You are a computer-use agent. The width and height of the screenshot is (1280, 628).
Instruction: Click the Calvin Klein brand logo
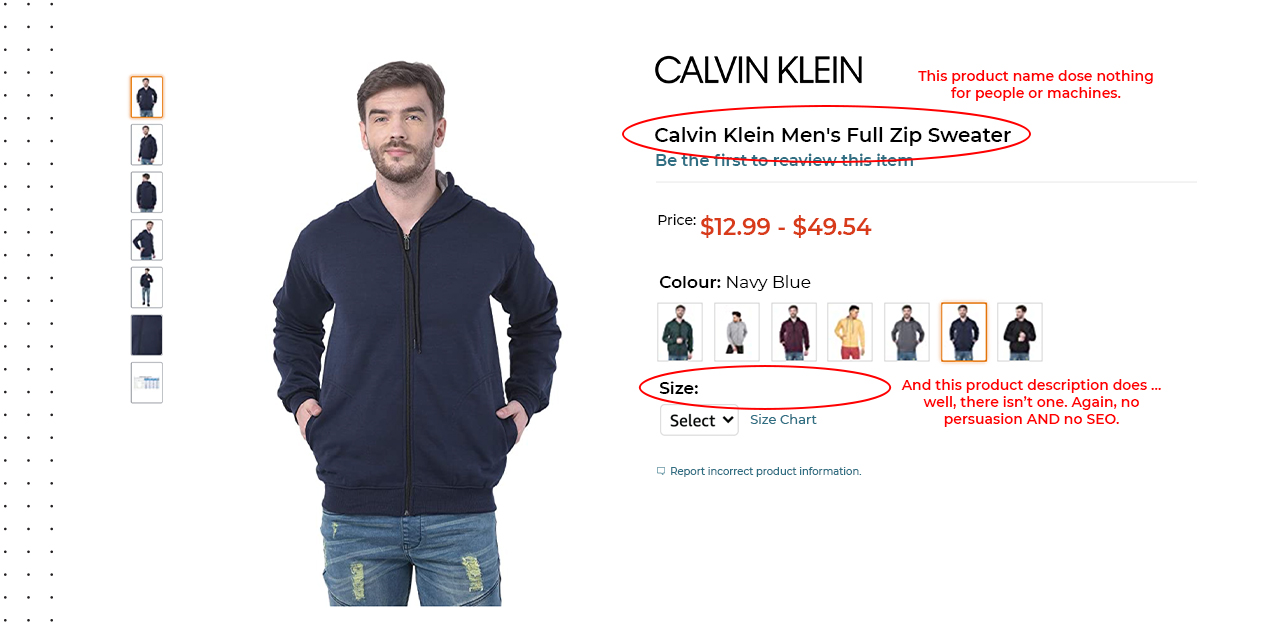pyautogui.click(x=759, y=70)
